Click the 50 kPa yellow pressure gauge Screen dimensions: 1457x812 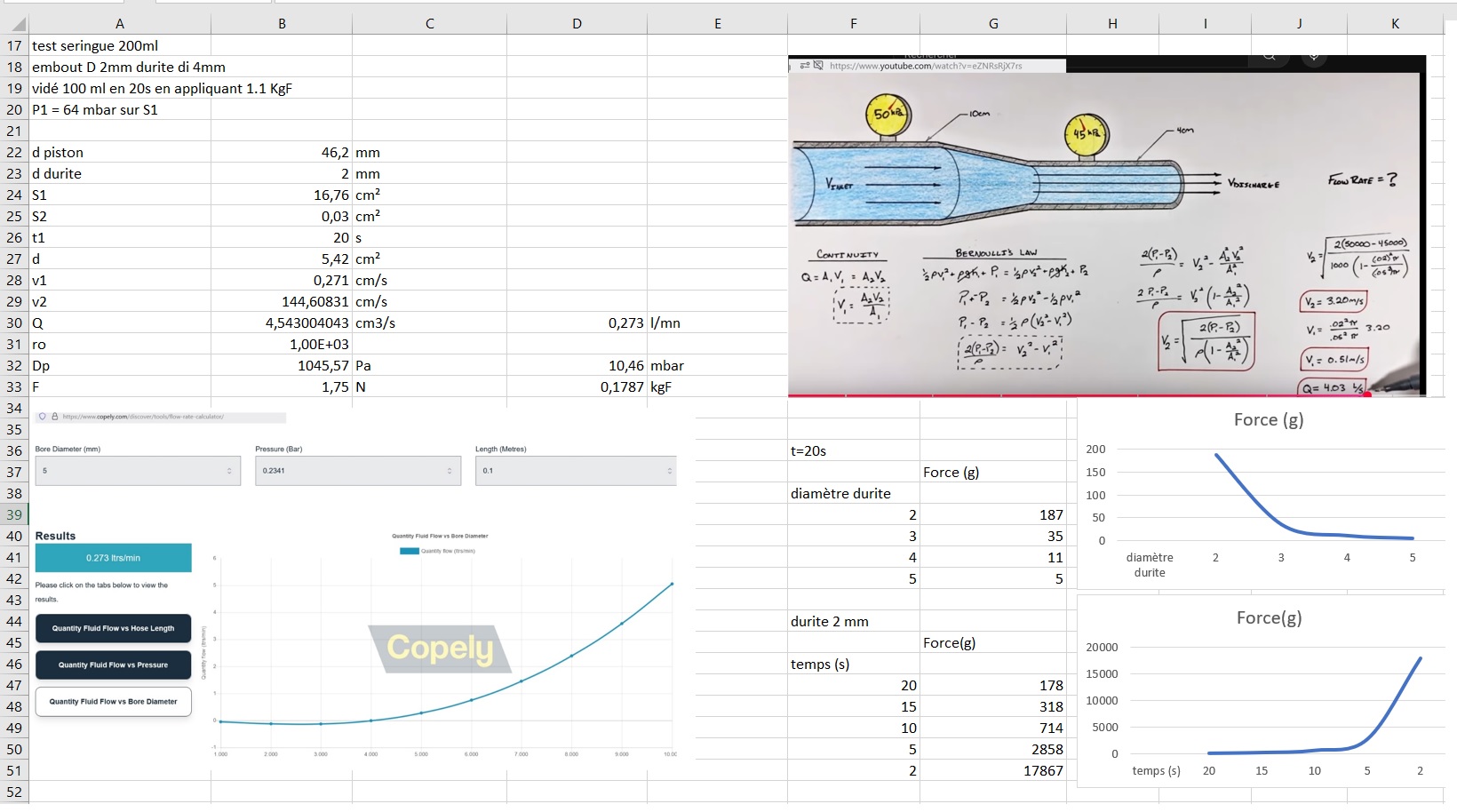(x=888, y=115)
